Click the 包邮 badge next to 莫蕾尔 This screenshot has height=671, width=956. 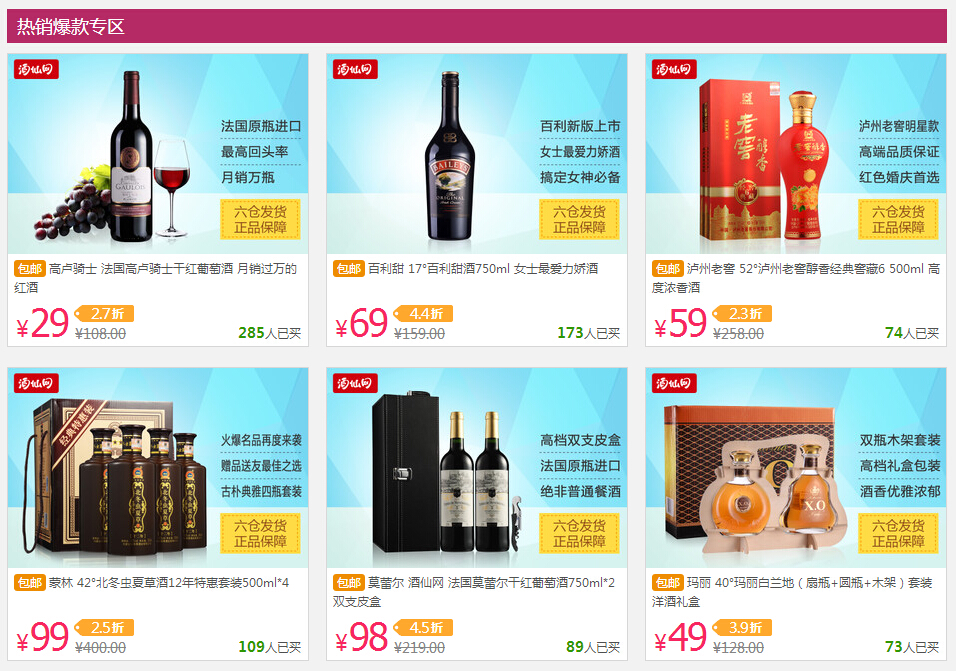tap(349, 583)
